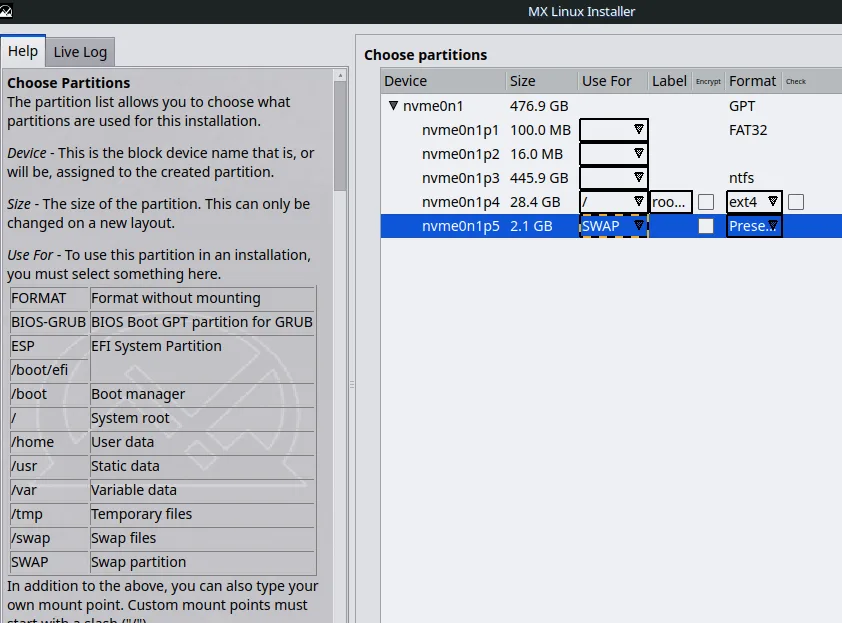This screenshot has height=623, width=842.
Task: Select the nvme0n1p1 partition row
Action: tap(611, 130)
